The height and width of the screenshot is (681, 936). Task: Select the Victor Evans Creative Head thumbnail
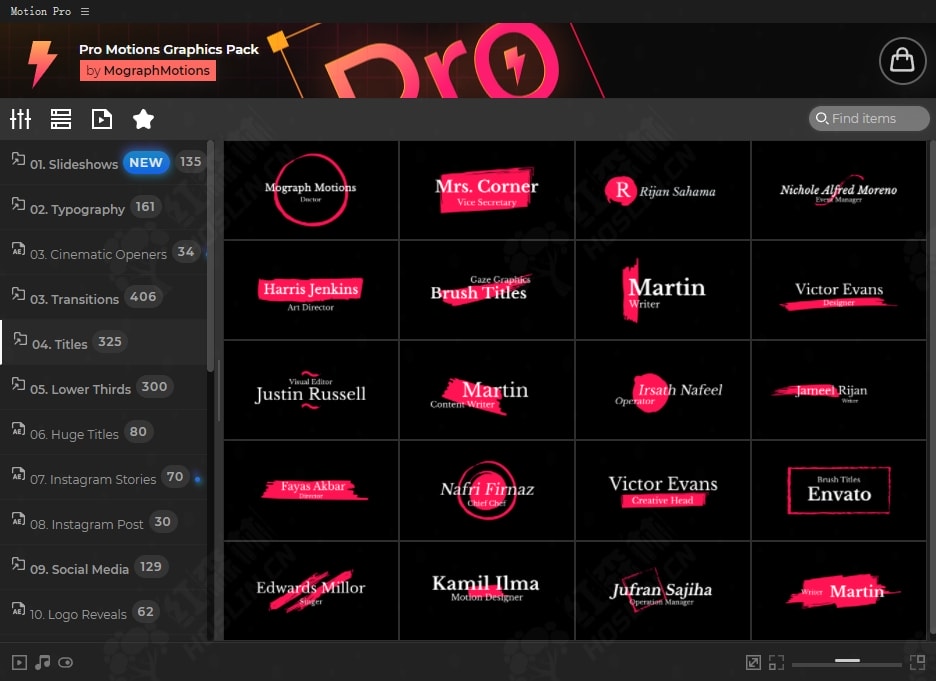click(x=663, y=491)
